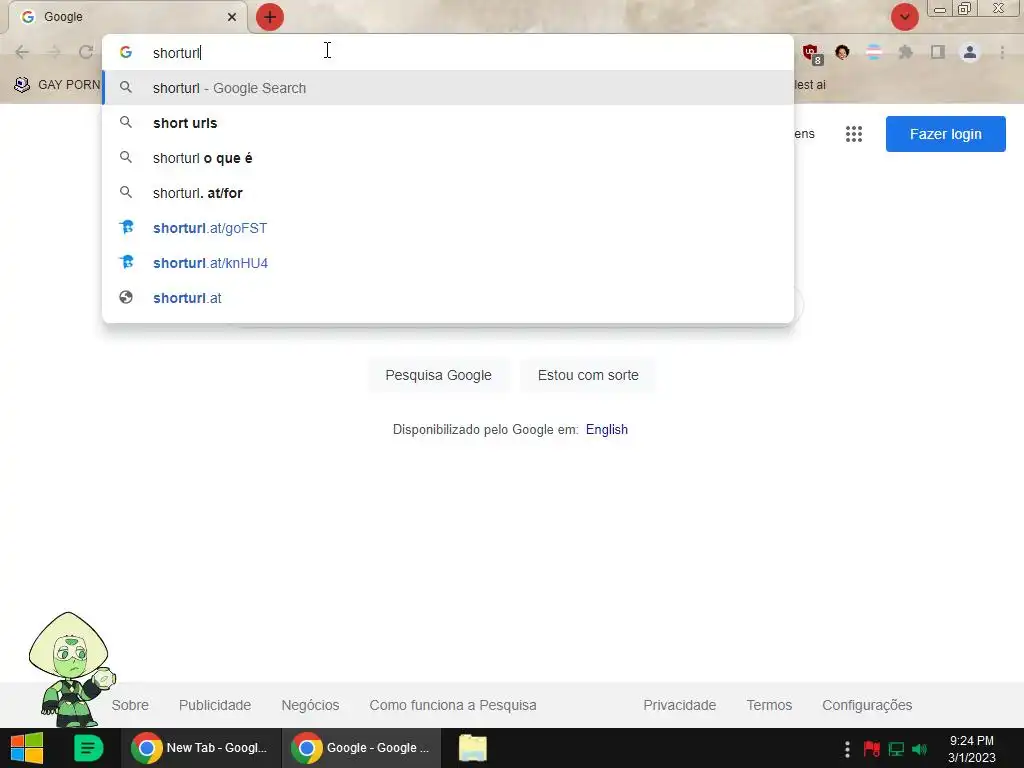Choose the 'shorturl o que é' suggestion
This screenshot has width=1024, height=768.
(x=448, y=158)
